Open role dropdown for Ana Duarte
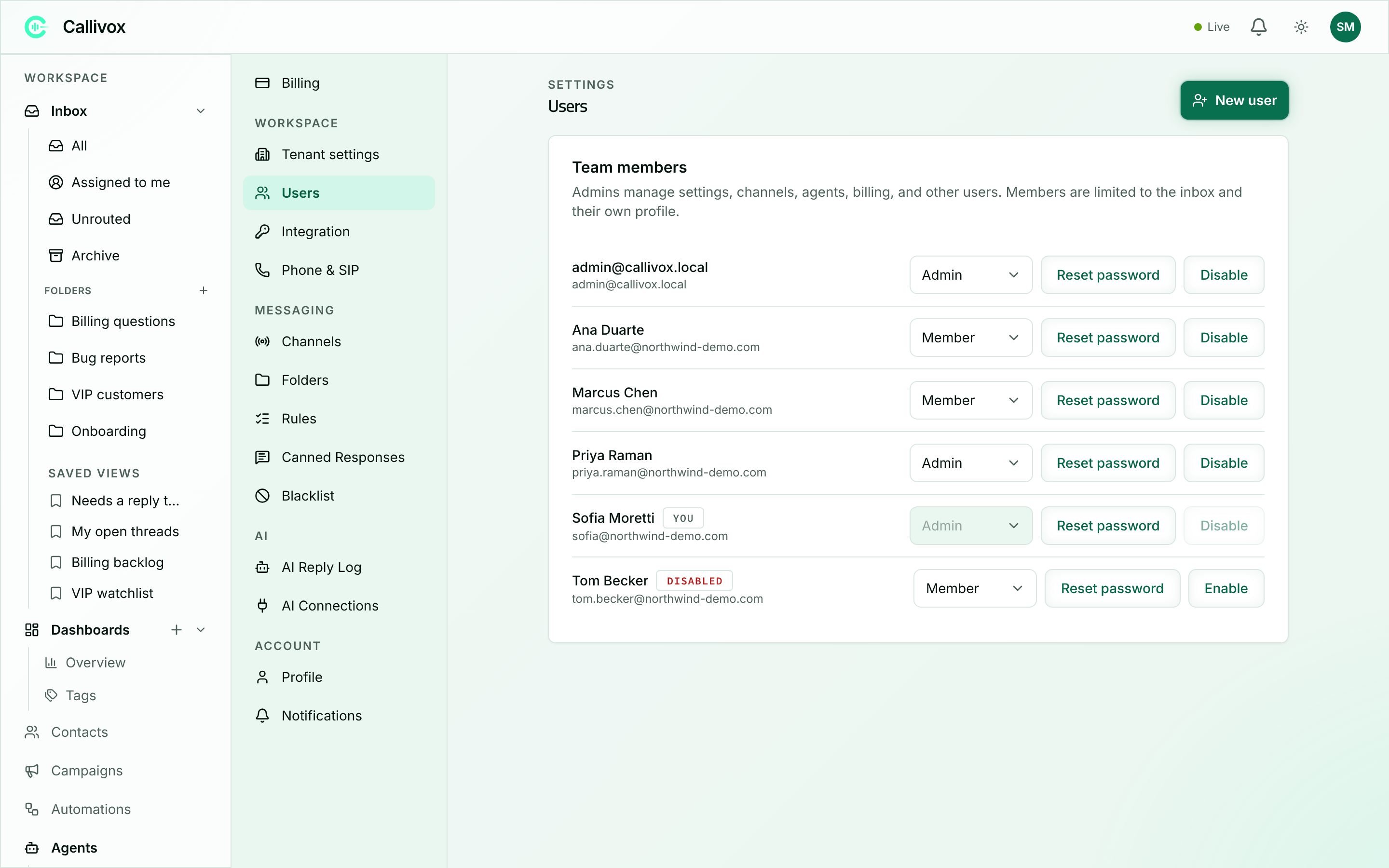1389x868 pixels. click(970, 338)
